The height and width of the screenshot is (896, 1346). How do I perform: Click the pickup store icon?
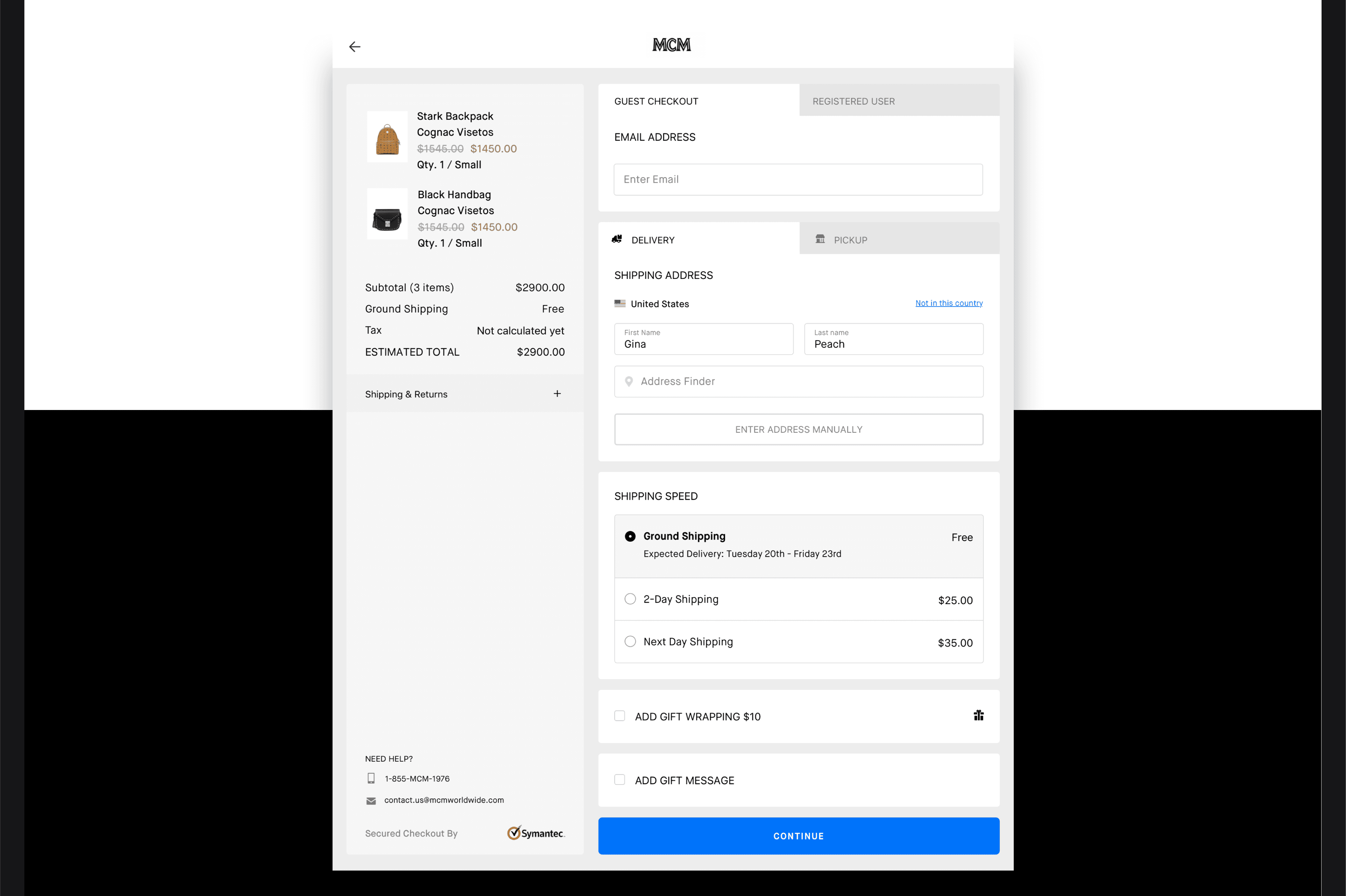[820, 239]
